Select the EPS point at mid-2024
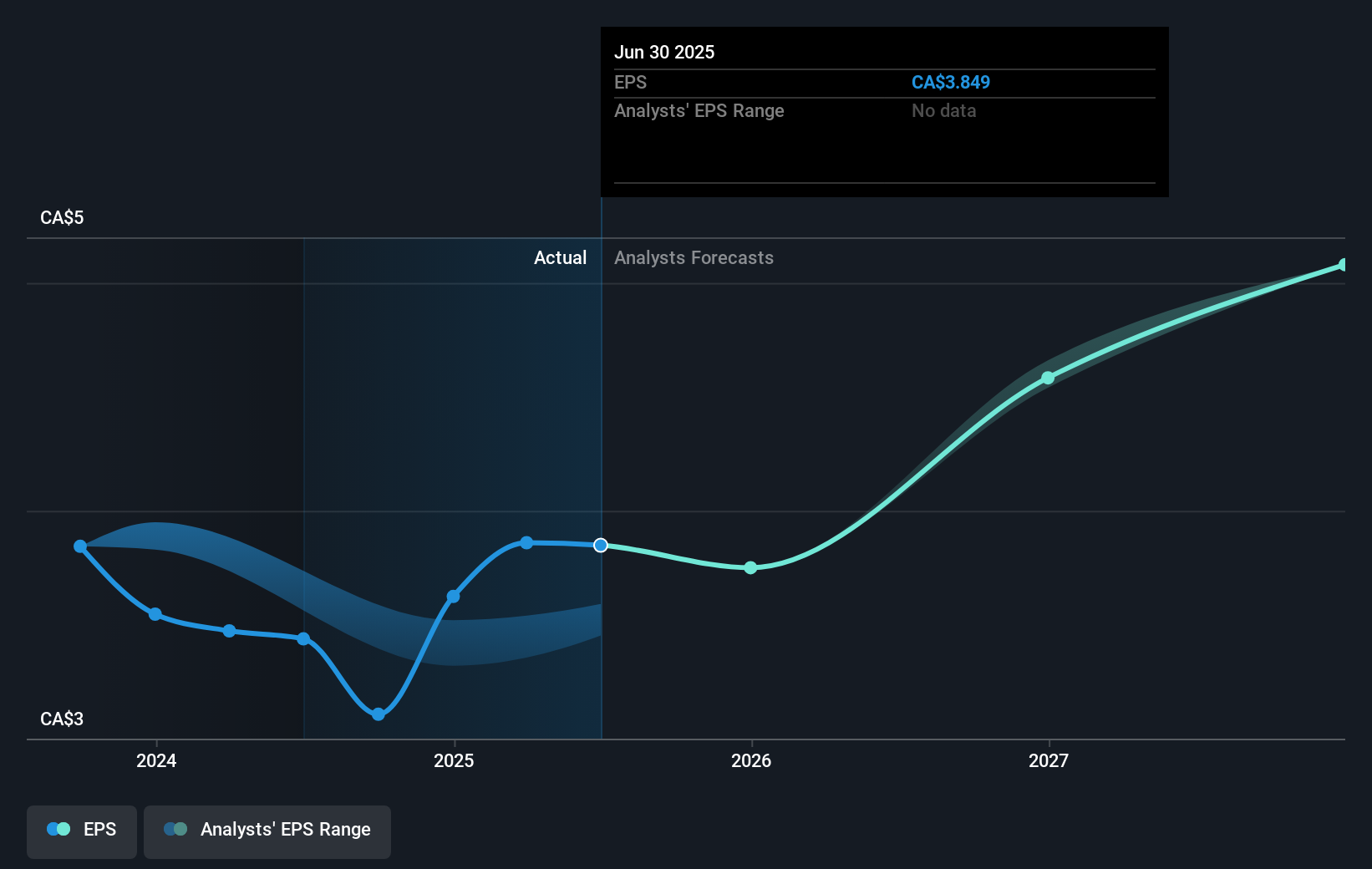1372x869 pixels. click(x=304, y=639)
